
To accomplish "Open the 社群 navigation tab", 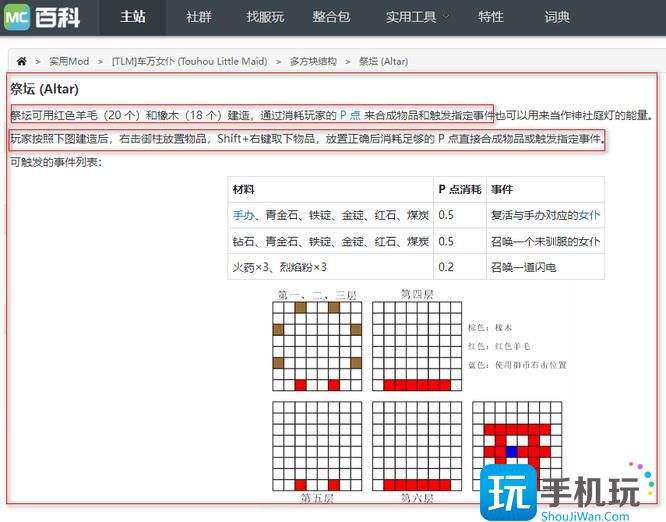I will [x=199, y=17].
